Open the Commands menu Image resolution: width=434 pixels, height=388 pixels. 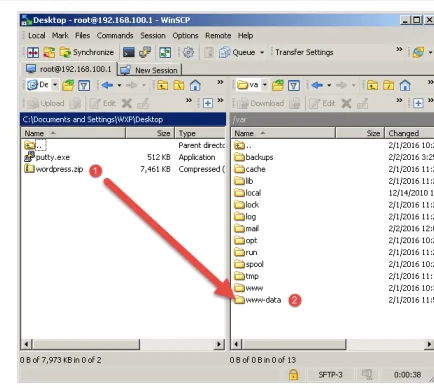click(x=115, y=35)
